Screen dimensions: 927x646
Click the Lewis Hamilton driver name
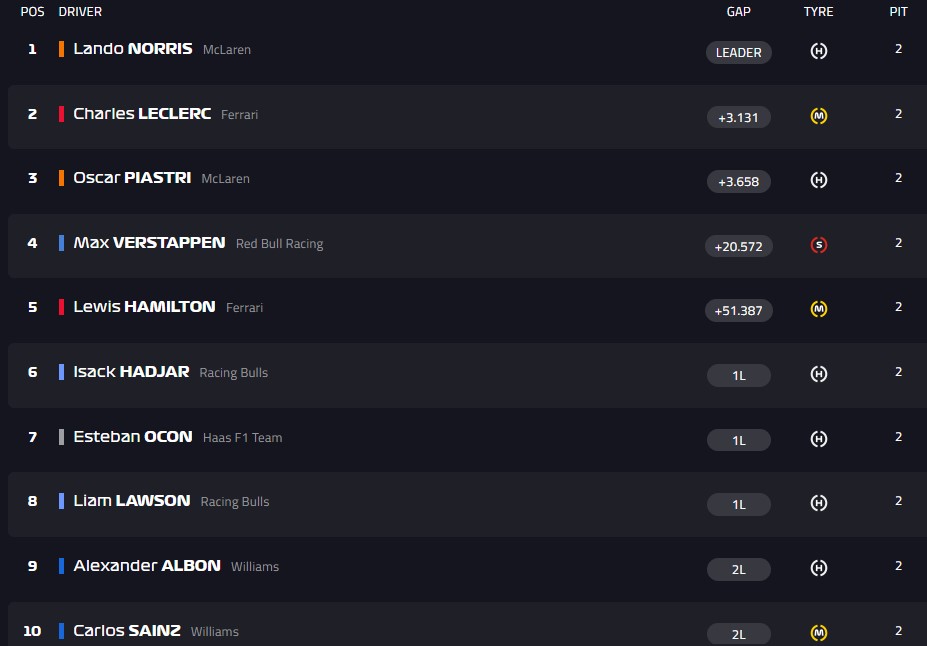tap(144, 307)
